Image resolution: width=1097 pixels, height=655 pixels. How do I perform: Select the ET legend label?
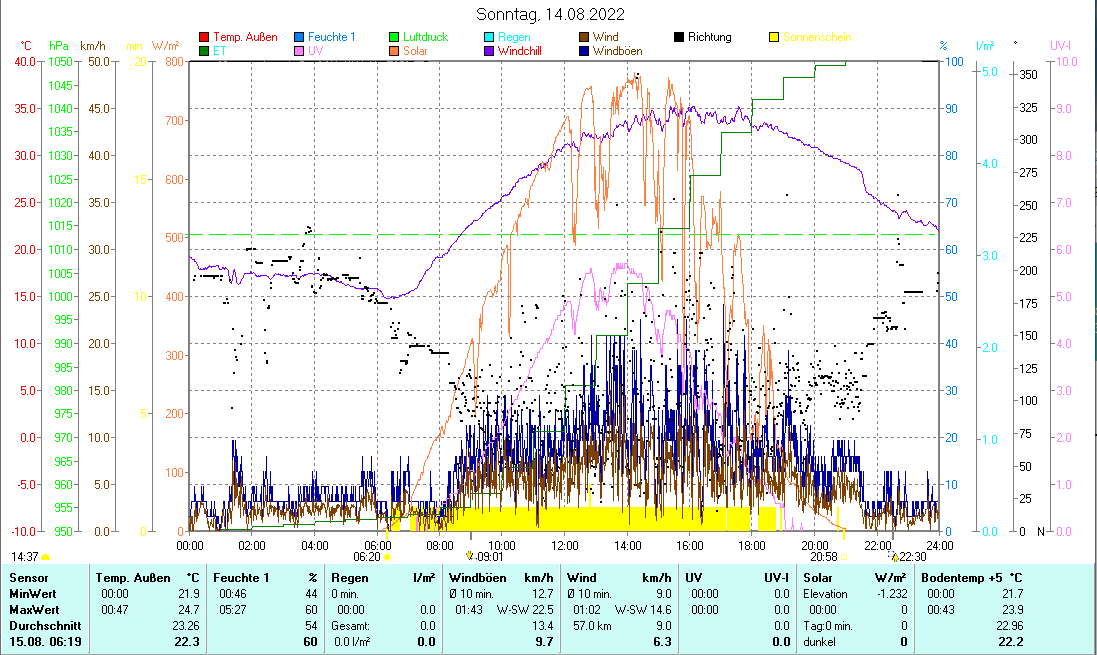click(x=220, y=51)
